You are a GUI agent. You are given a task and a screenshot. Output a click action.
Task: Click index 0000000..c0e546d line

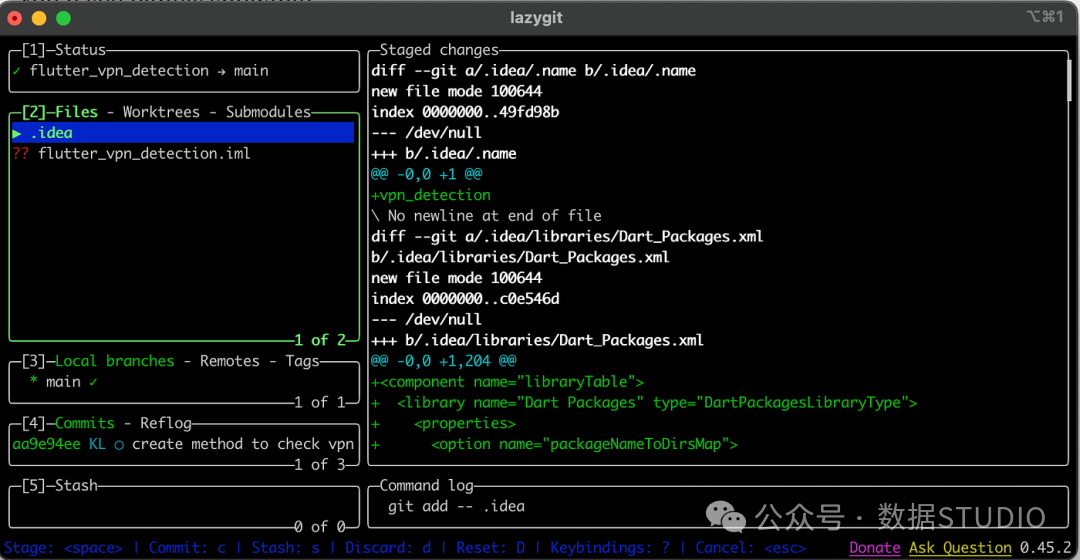pos(465,299)
